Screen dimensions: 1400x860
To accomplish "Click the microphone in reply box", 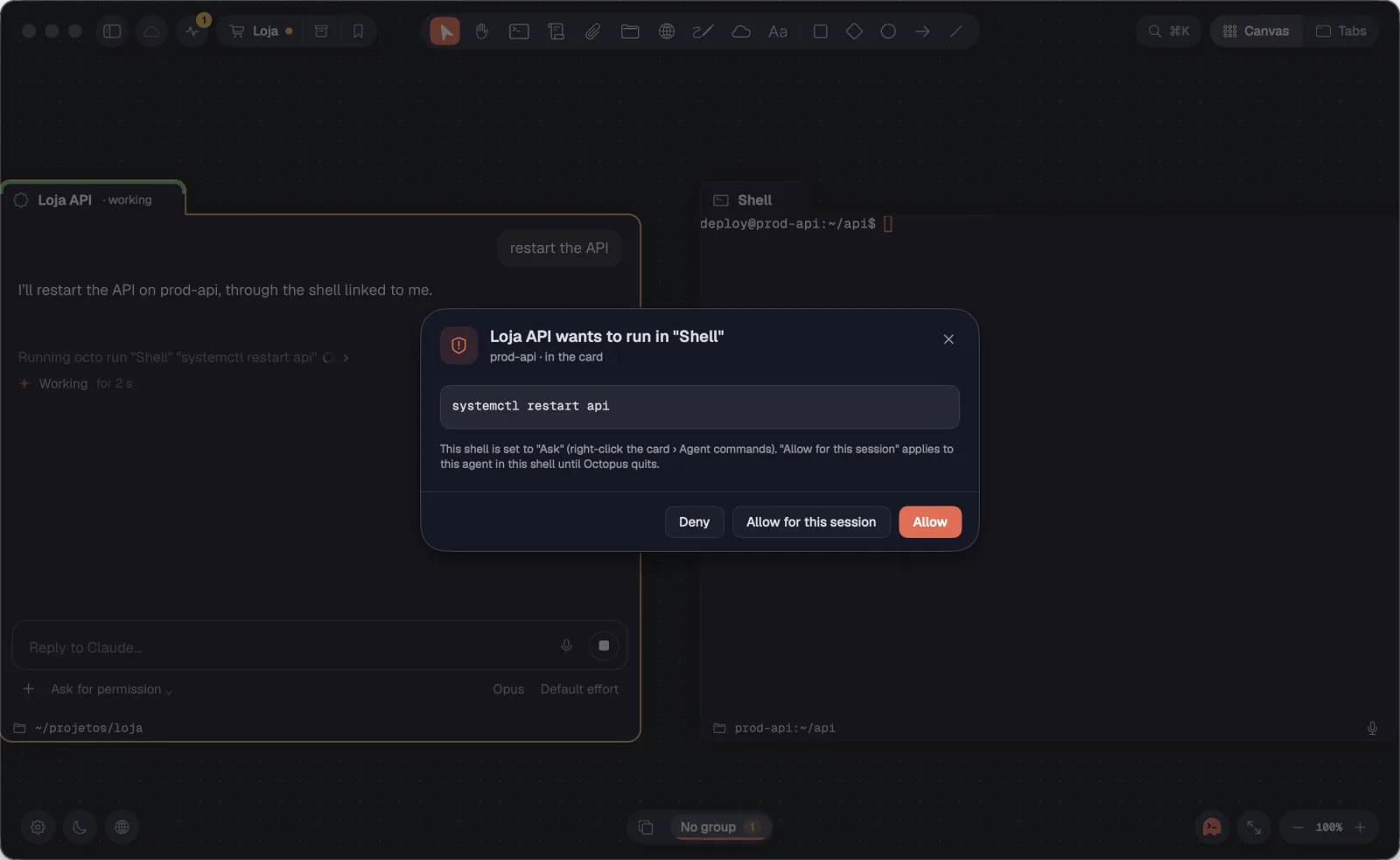I will click(566, 647).
